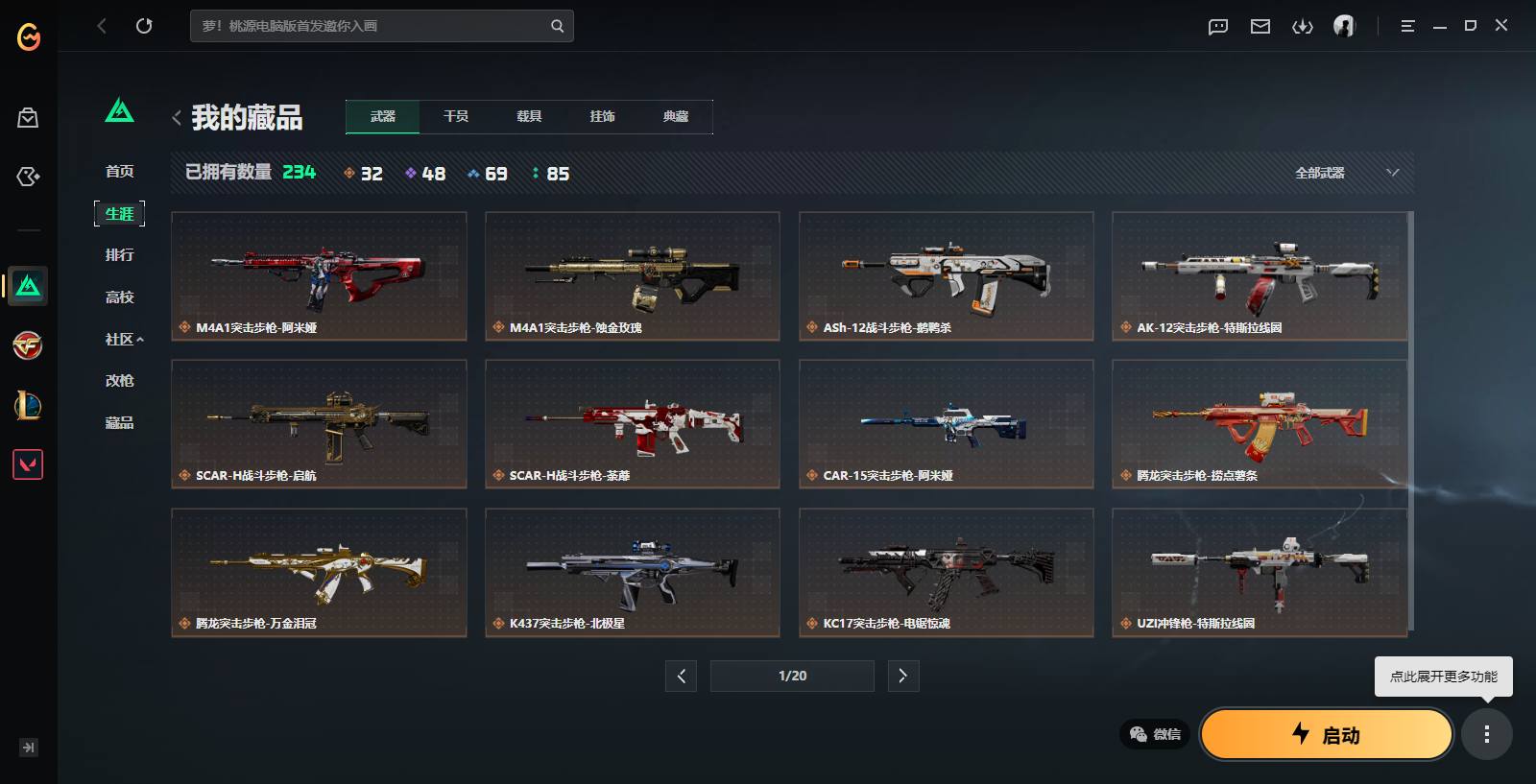
Task: Click the user avatar icon
Action: 1344,26
